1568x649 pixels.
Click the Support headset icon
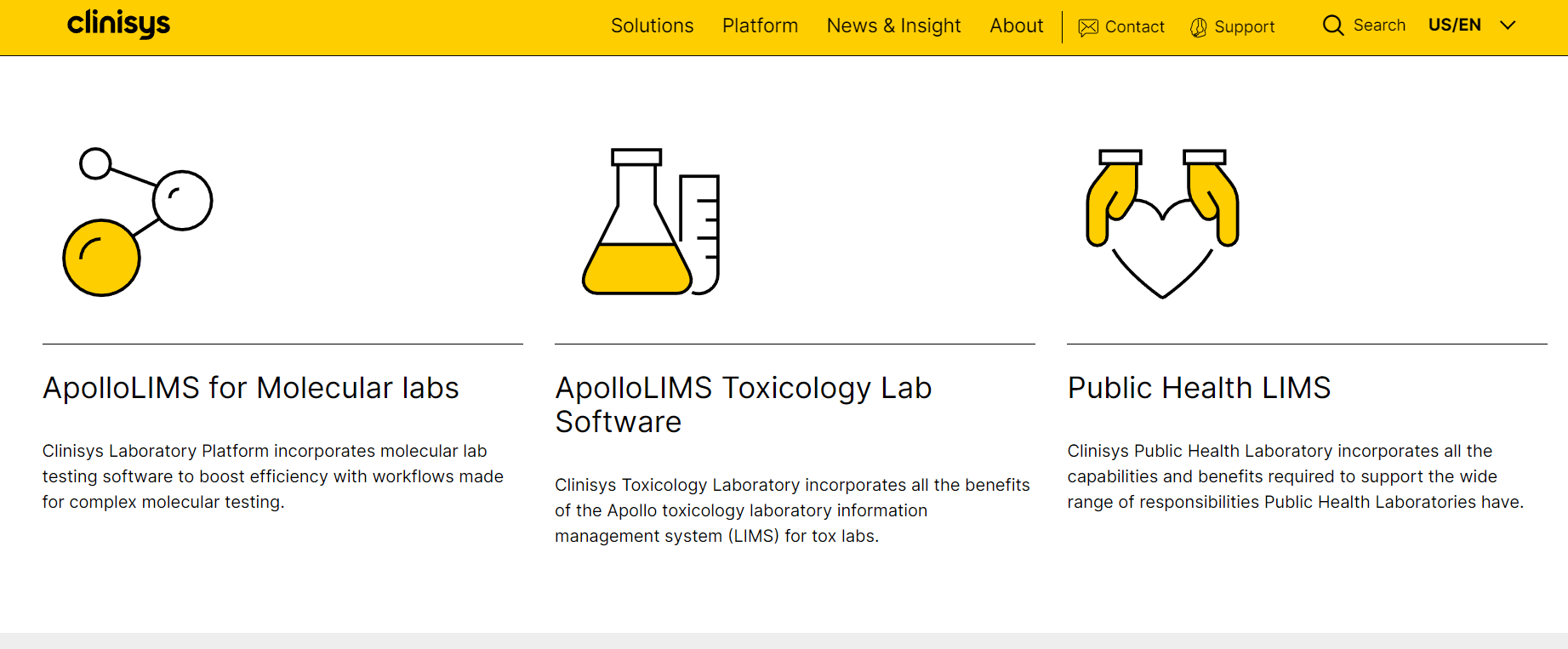pos(1198,27)
